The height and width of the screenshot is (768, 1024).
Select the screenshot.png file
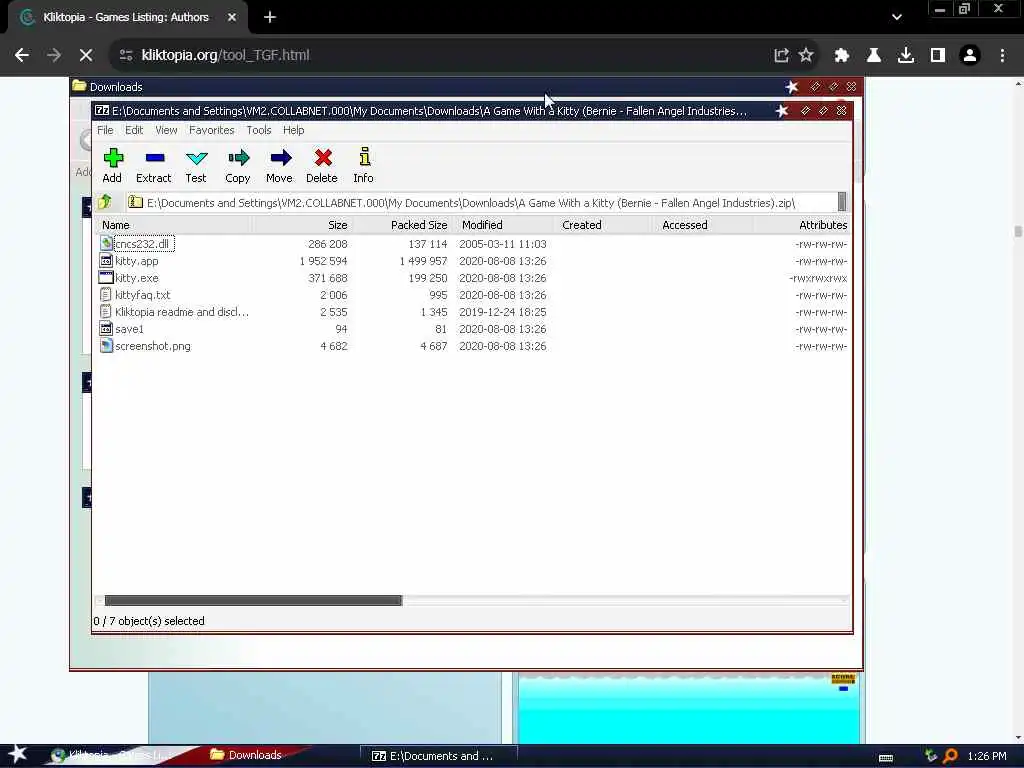click(153, 345)
